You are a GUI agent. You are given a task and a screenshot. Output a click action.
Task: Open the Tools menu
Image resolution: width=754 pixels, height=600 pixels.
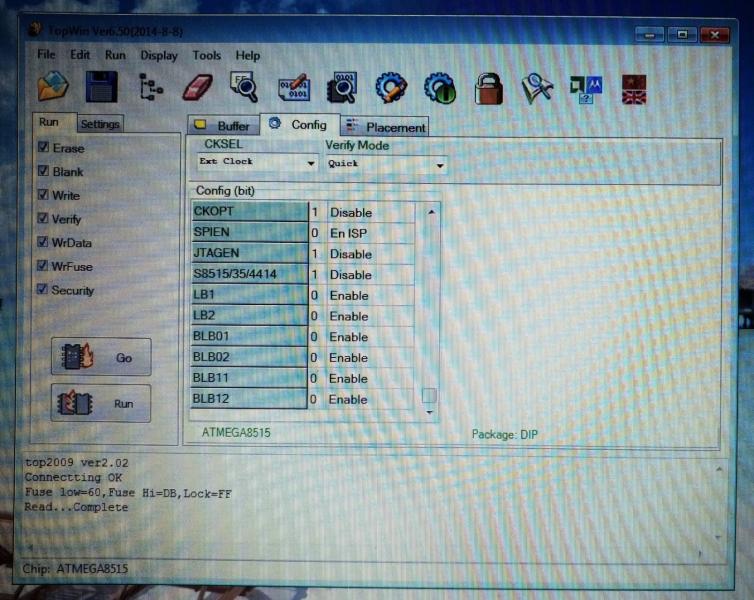(207, 56)
